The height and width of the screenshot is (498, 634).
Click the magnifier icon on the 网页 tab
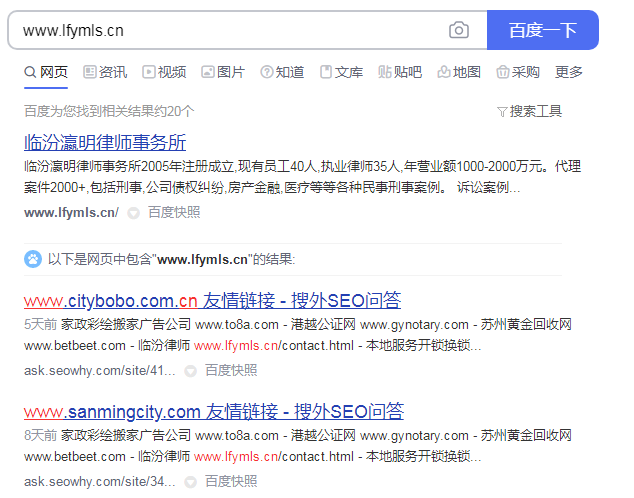[x=30, y=72]
